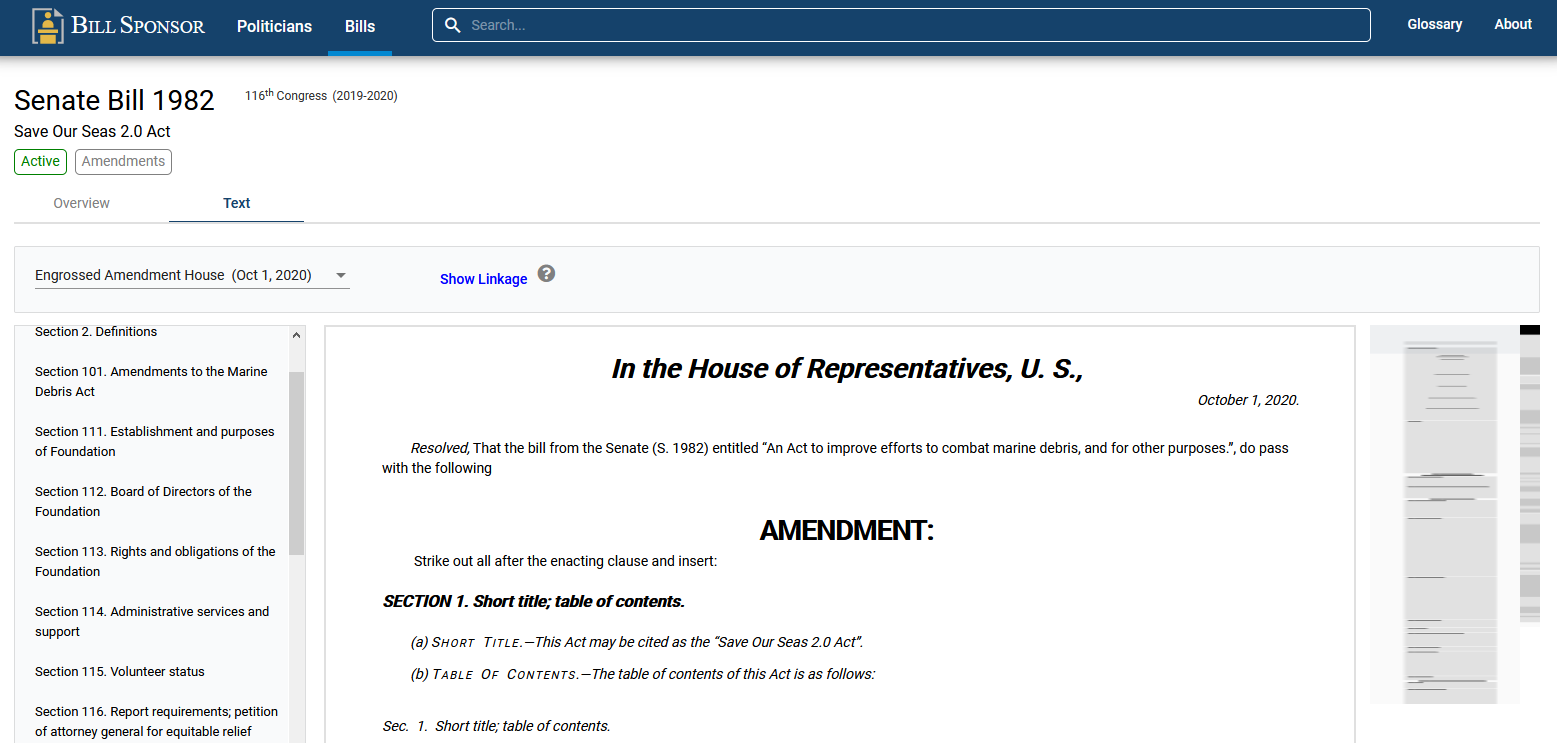This screenshot has width=1557, height=743.
Task: Open the Politicians menu item
Action: [274, 26]
